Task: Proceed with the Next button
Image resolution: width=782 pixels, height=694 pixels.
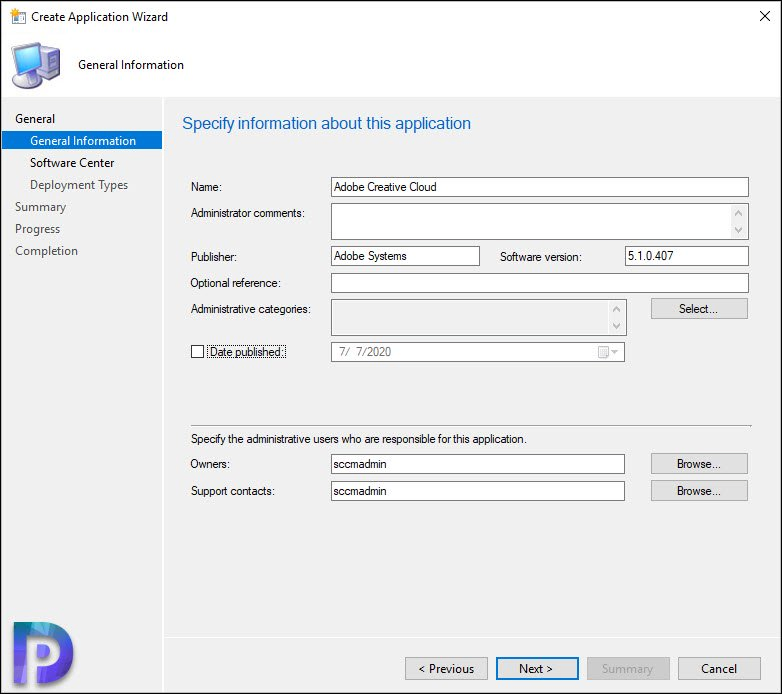Action: 537,669
